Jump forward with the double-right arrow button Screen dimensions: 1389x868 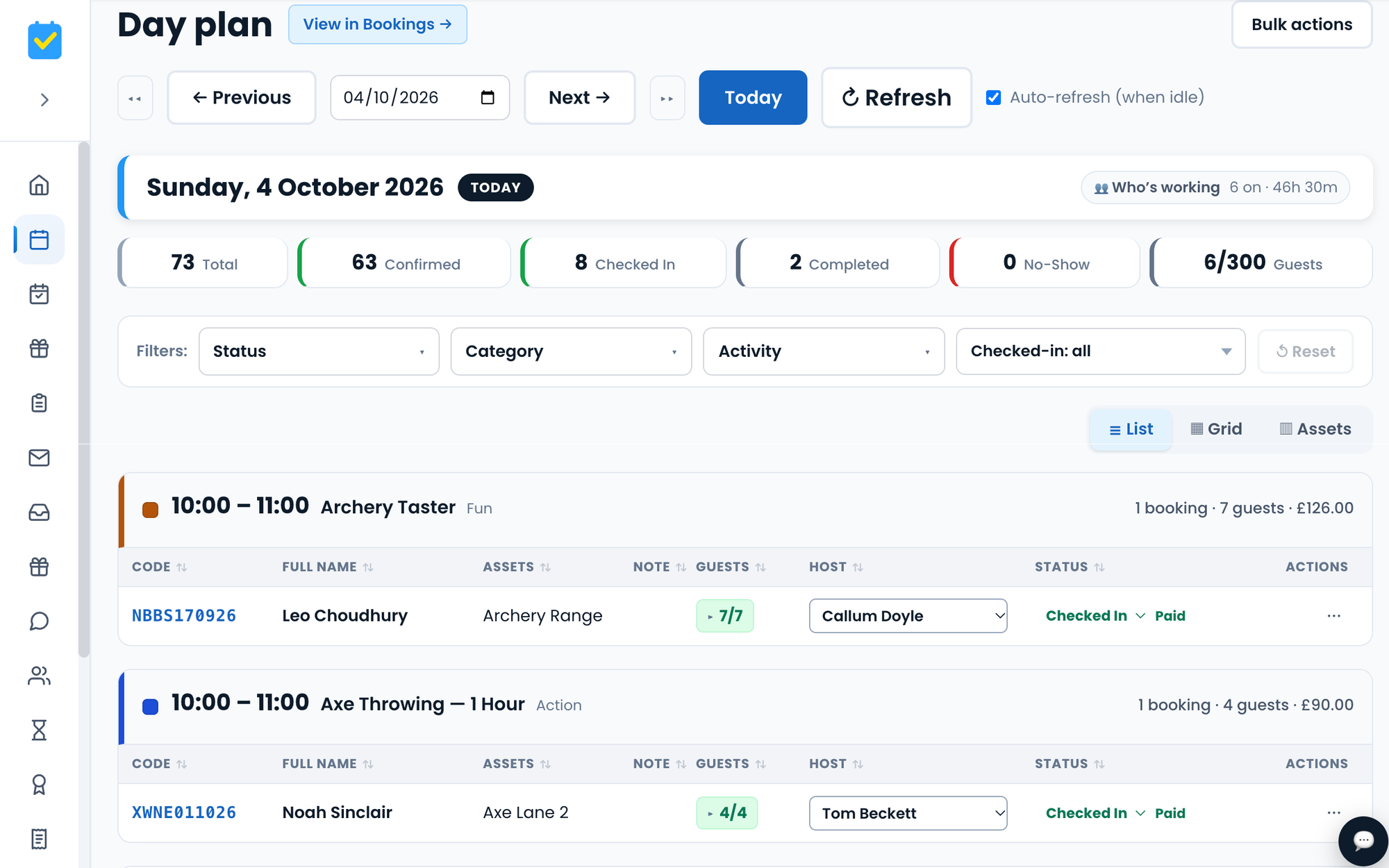667,98
